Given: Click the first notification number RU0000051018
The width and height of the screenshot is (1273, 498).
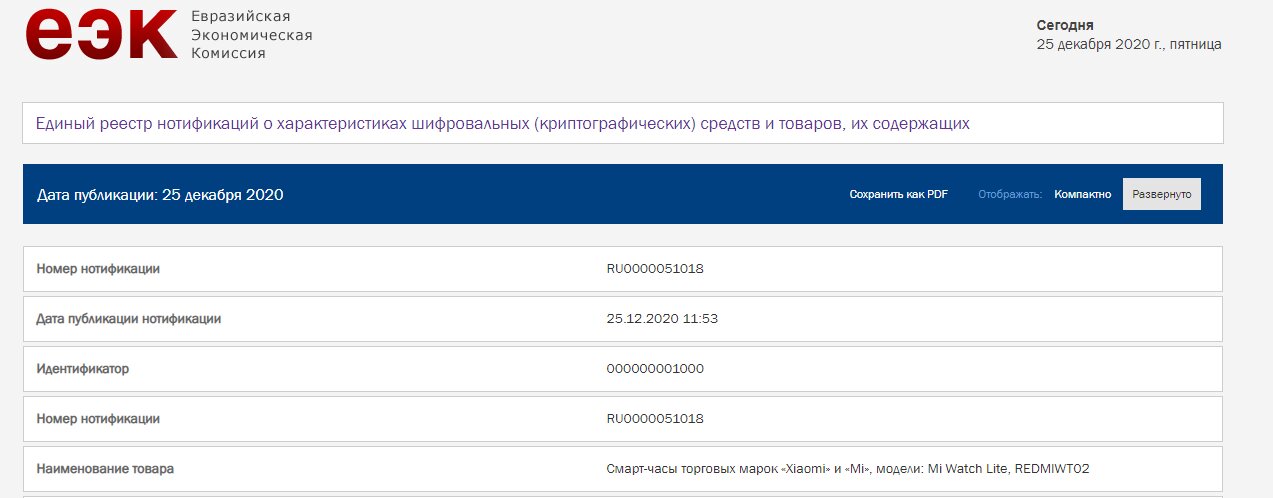Looking at the screenshot, I should [x=655, y=269].
